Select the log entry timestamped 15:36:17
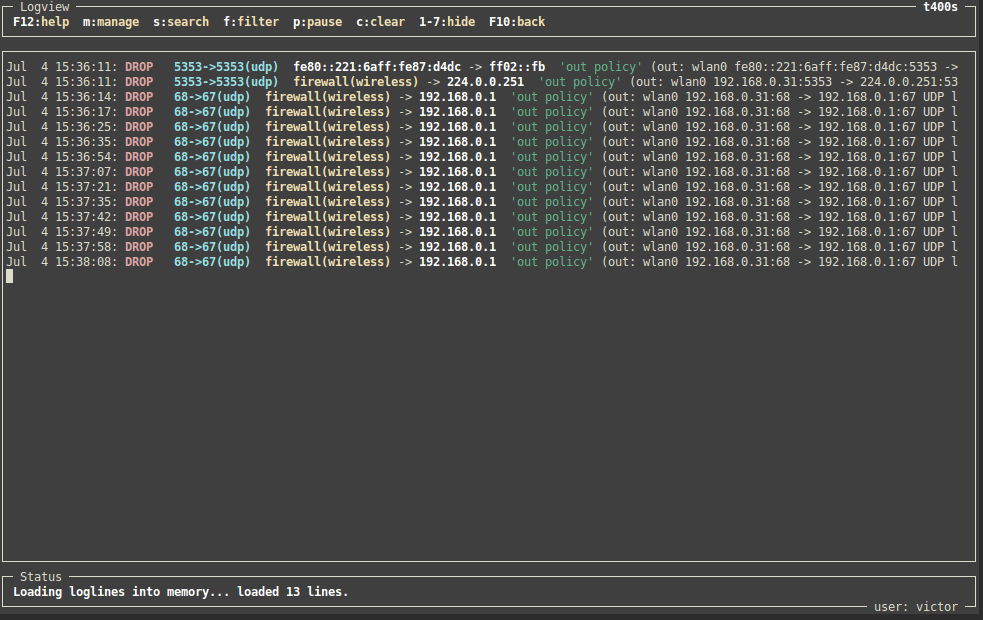This screenshot has width=983, height=620. (x=483, y=112)
